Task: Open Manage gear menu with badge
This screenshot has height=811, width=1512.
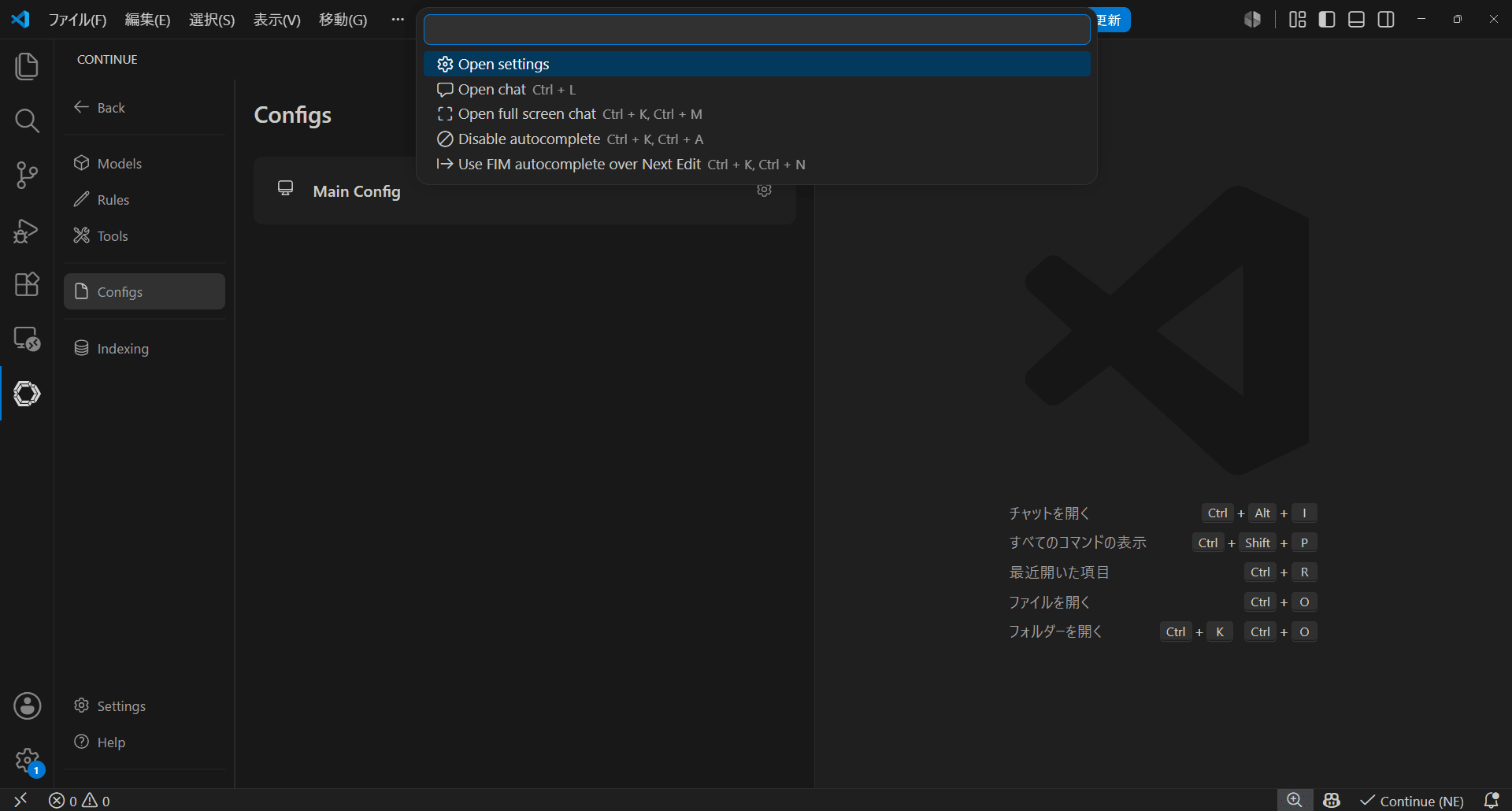Action: [x=28, y=761]
